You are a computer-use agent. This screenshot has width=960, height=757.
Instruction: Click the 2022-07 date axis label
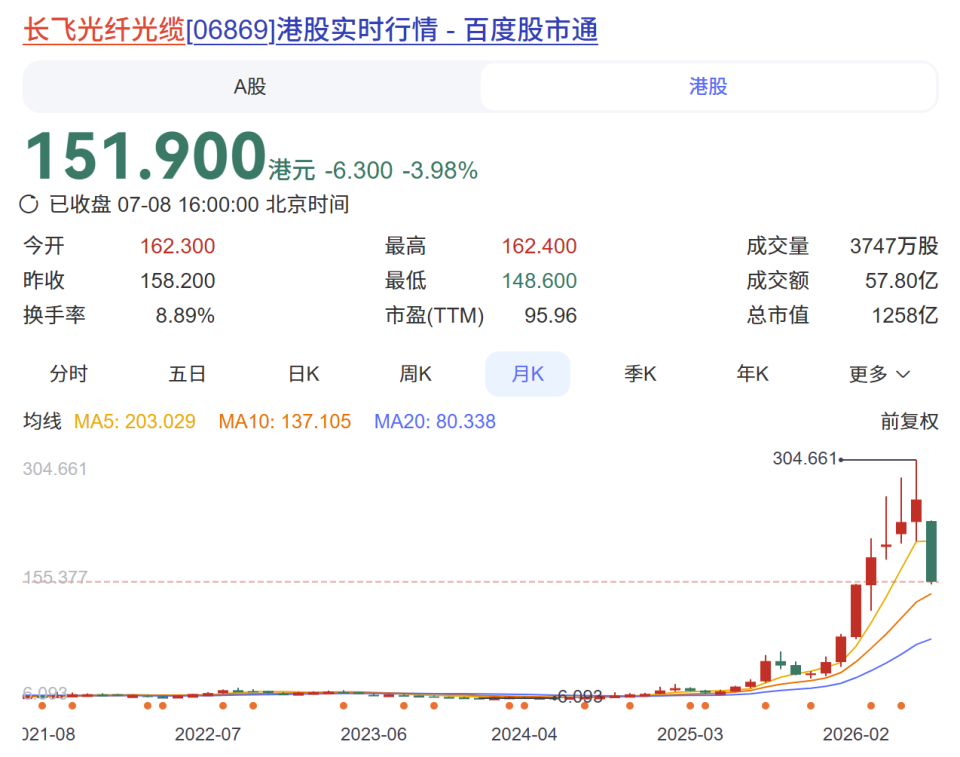click(208, 734)
